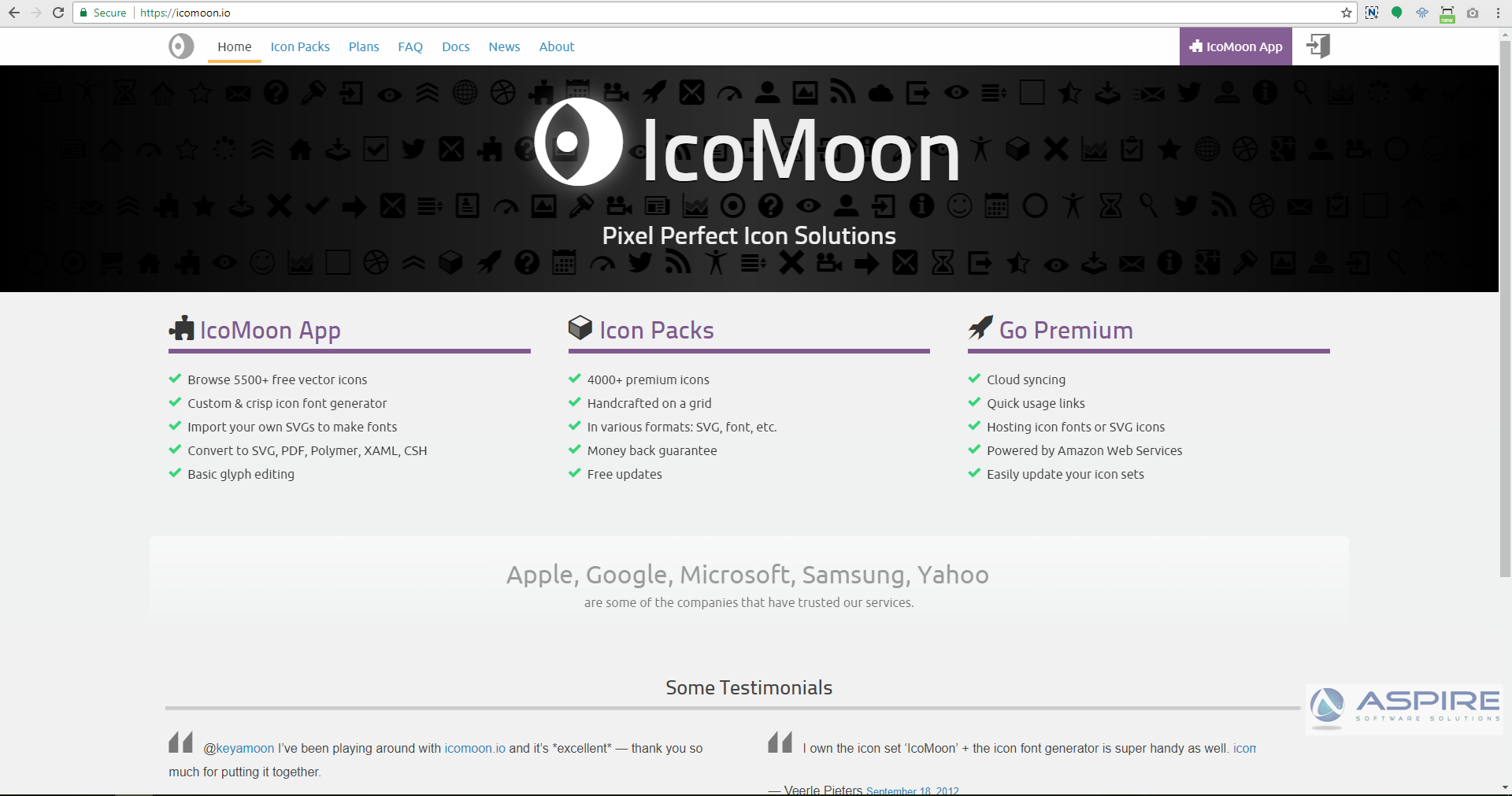The height and width of the screenshot is (796, 1512).
Task: Click the screenshot extension with new badge
Action: pos(1447,13)
